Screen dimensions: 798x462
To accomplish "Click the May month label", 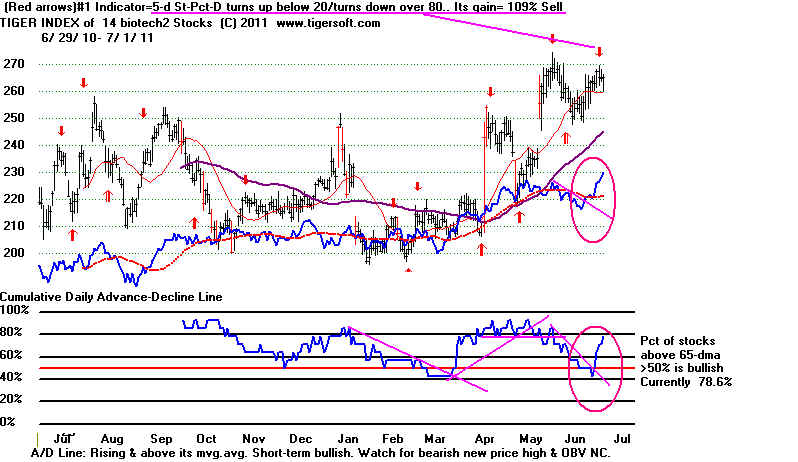I will pyautogui.click(x=530, y=439).
